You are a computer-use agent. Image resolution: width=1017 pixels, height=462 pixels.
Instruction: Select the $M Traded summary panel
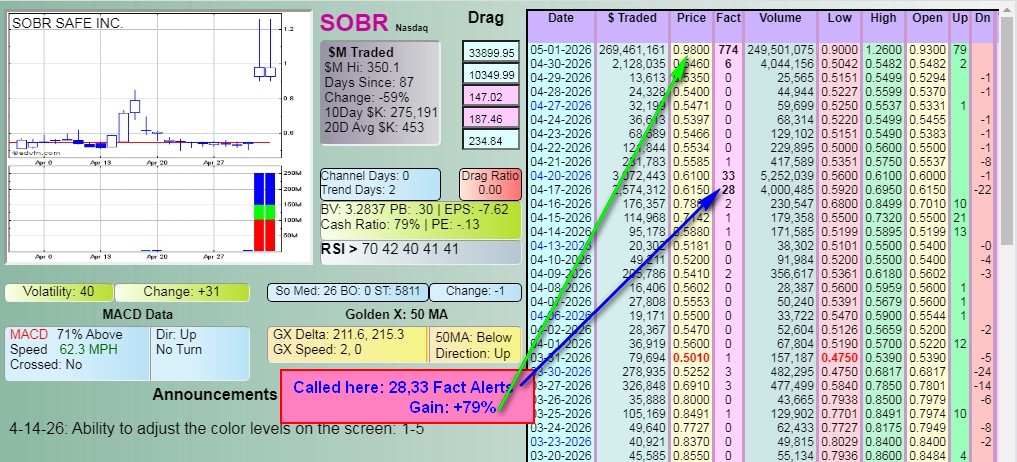381,93
